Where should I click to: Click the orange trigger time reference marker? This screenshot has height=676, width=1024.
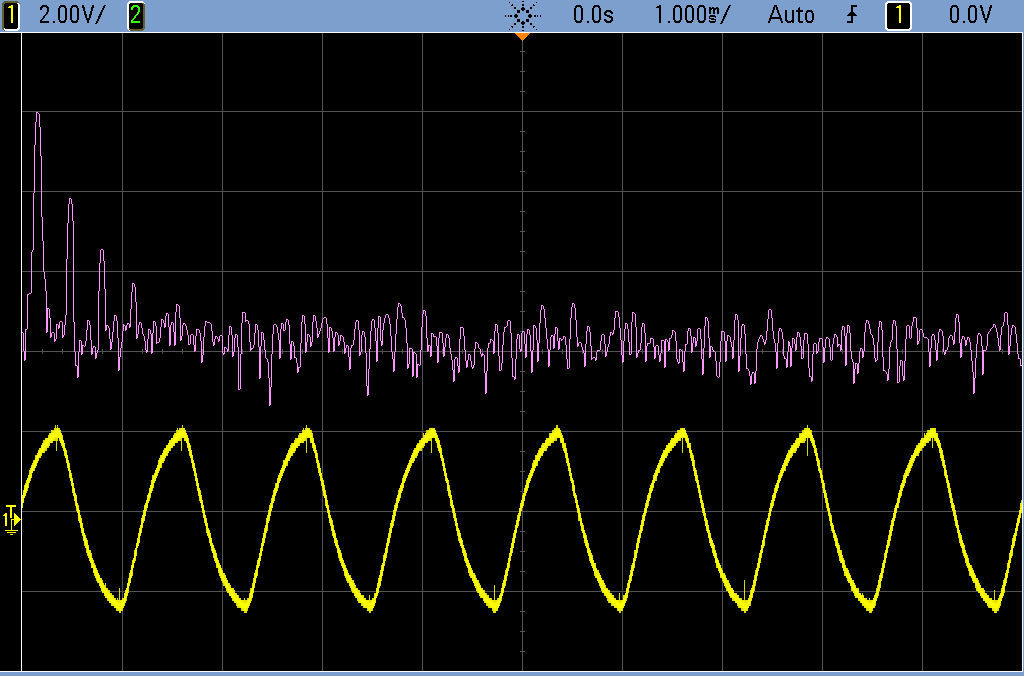tap(522, 37)
